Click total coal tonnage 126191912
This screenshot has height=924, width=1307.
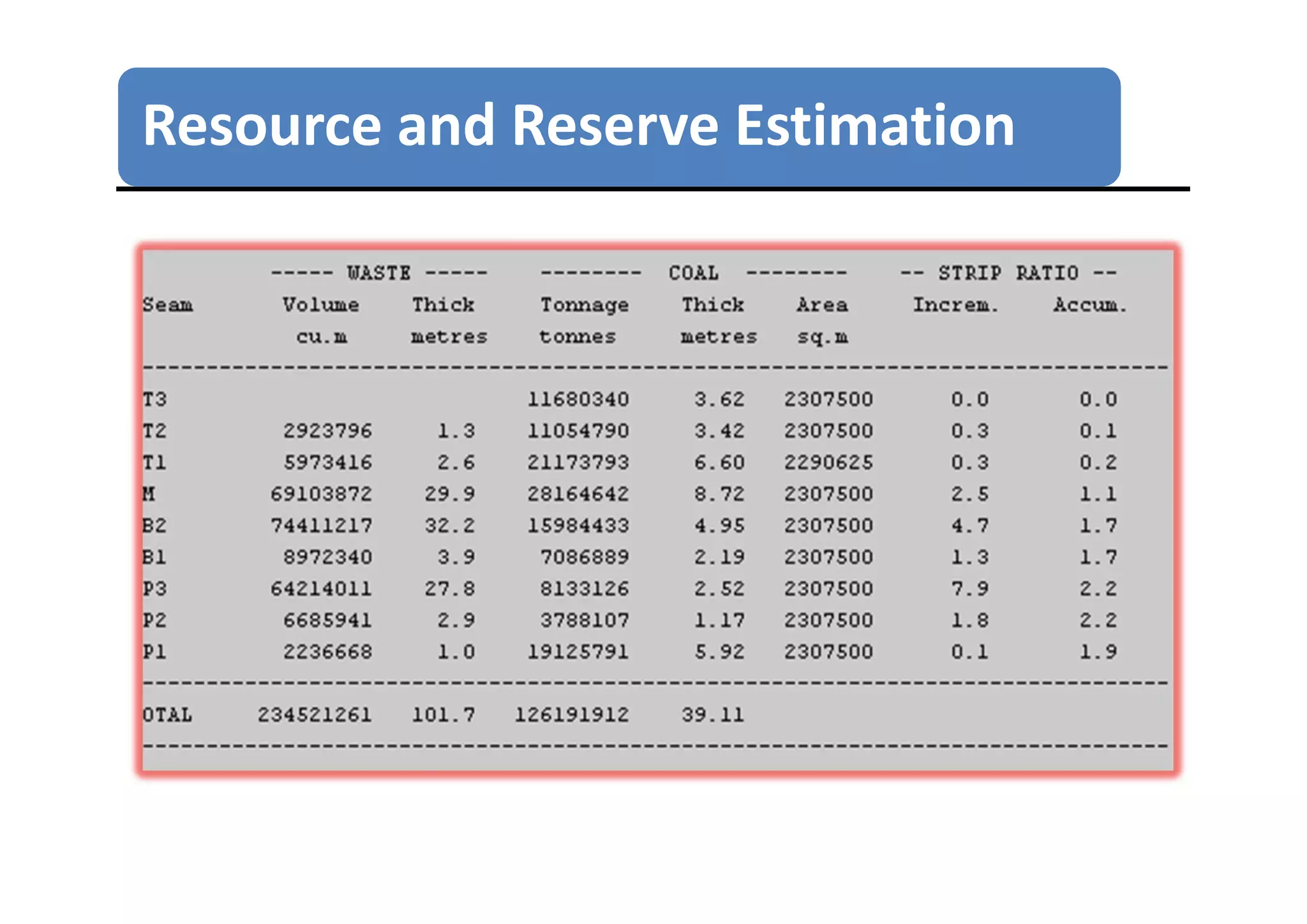point(571,715)
